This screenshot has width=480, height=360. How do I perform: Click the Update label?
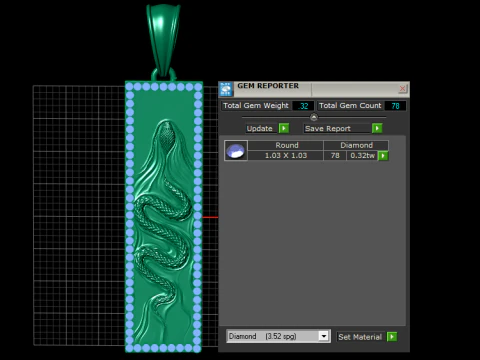pyautogui.click(x=260, y=129)
